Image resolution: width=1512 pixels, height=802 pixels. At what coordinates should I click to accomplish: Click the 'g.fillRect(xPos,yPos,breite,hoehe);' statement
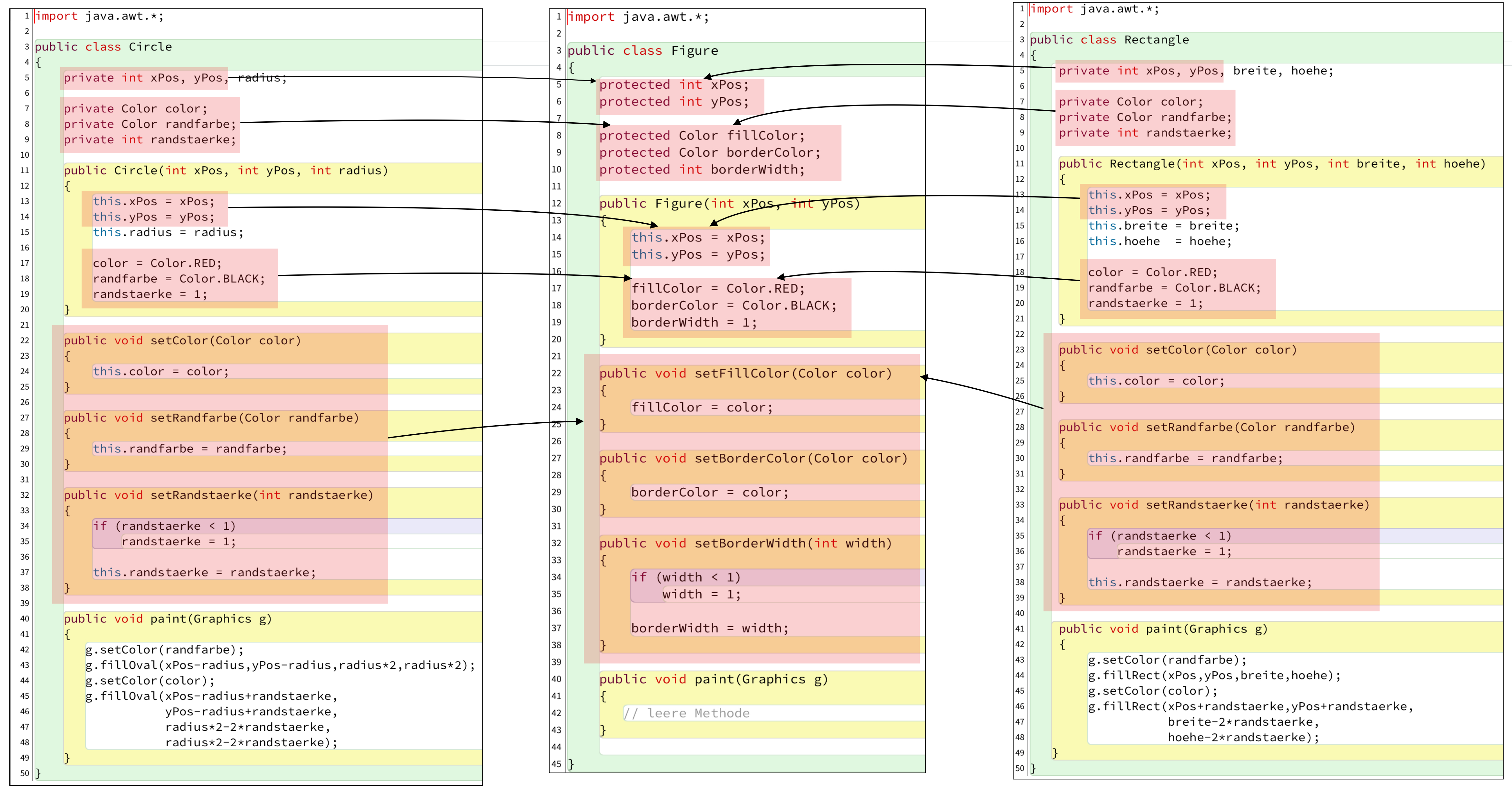tap(1214, 676)
